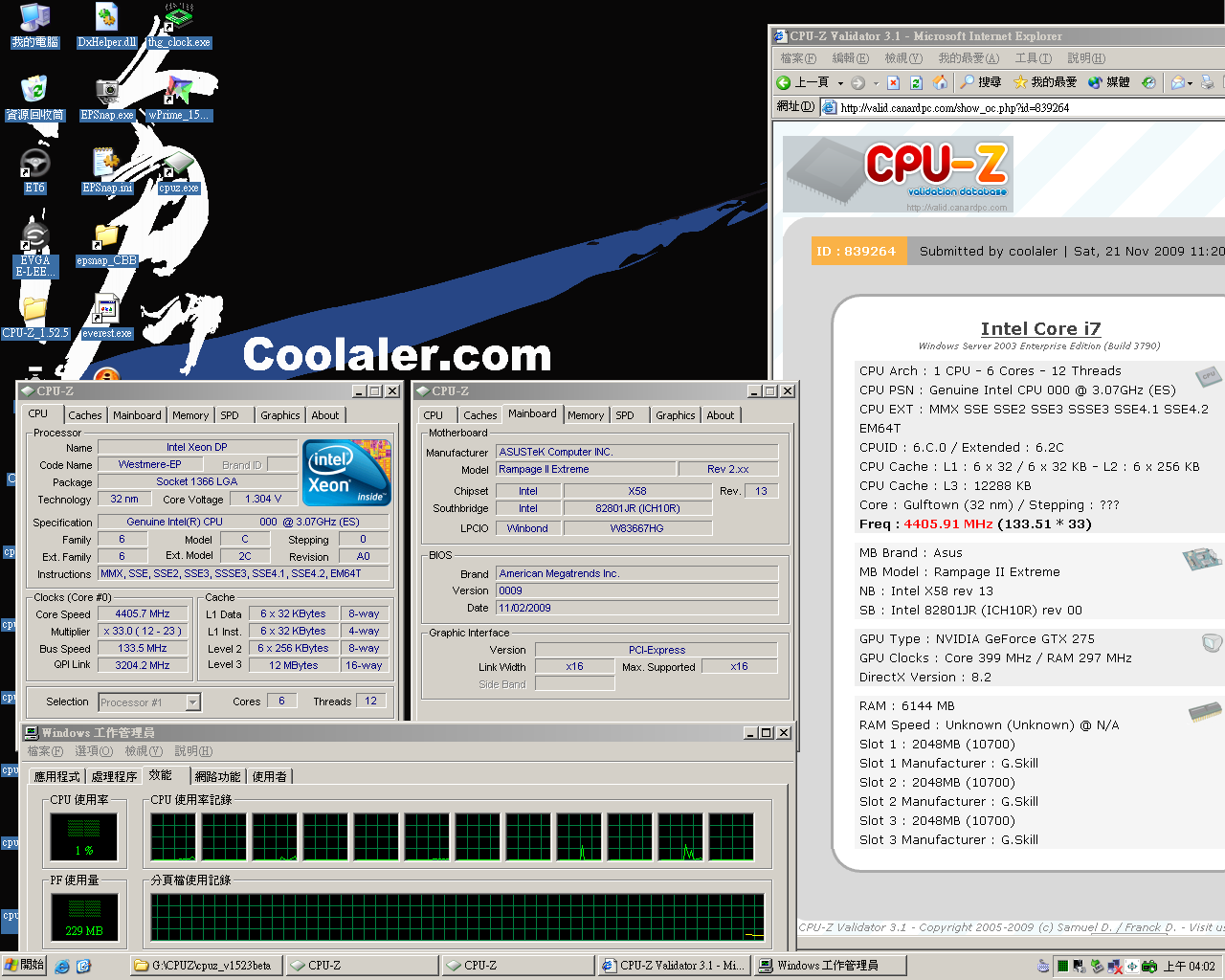
Task: Select the Networking tab in Task Manager
Action: pos(218,776)
